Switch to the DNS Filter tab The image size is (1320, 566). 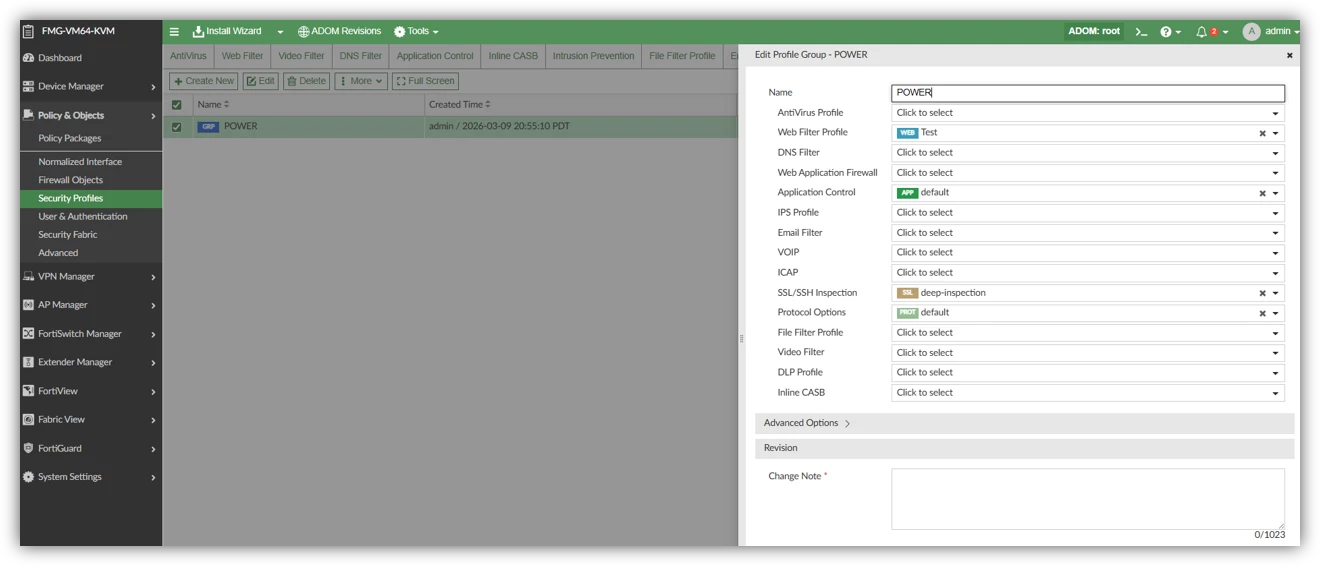pyautogui.click(x=360, y=56)
